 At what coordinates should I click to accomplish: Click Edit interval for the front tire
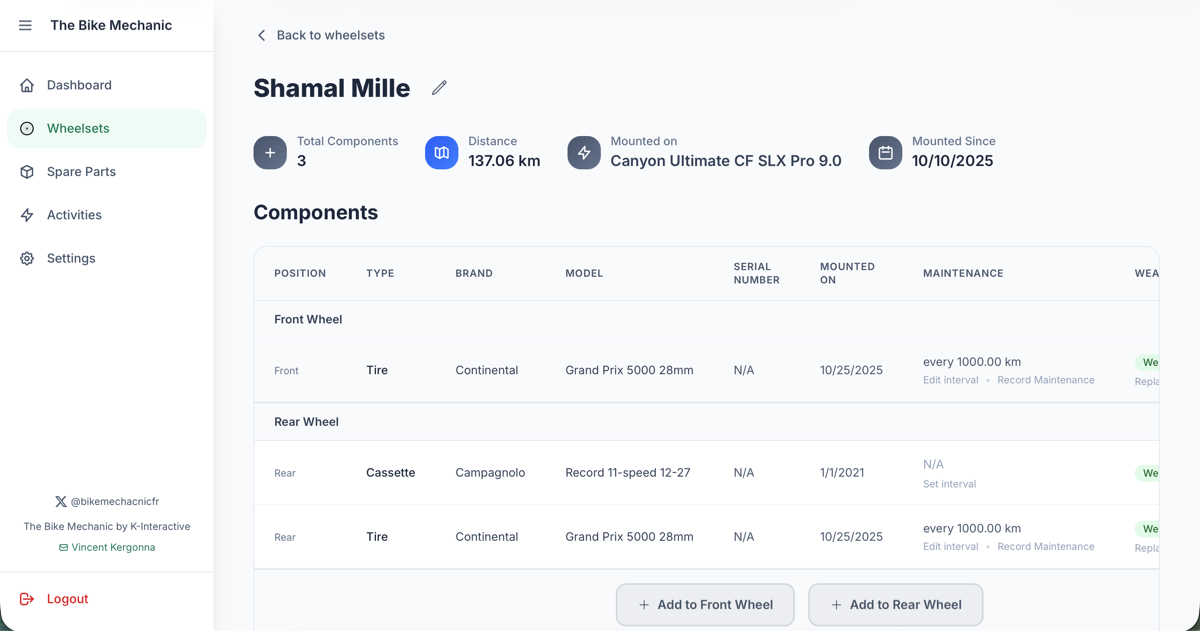click(x=950, y=380)
